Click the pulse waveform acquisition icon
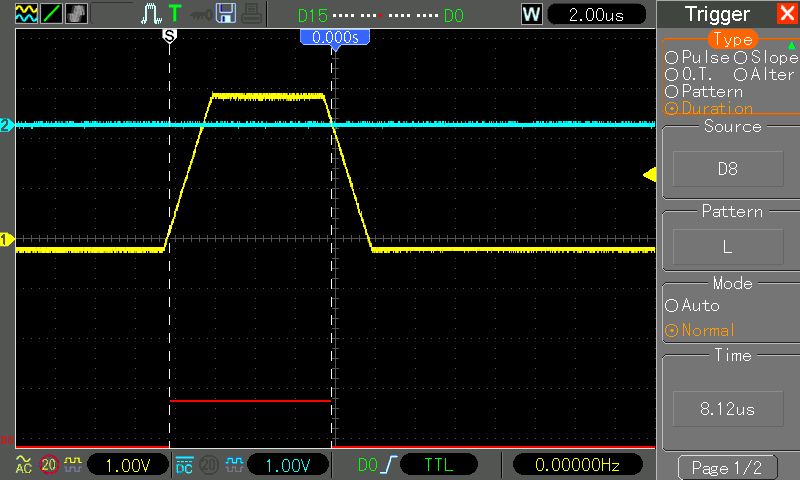 point(151,14)
